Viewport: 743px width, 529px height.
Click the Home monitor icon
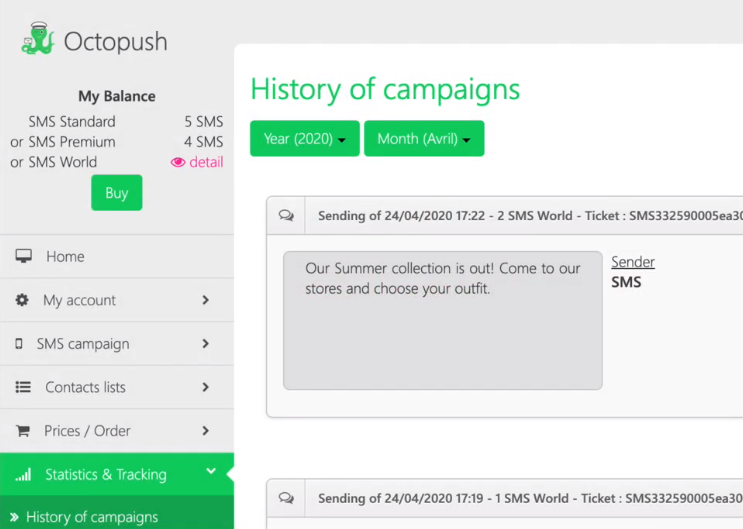pos(23,256)
